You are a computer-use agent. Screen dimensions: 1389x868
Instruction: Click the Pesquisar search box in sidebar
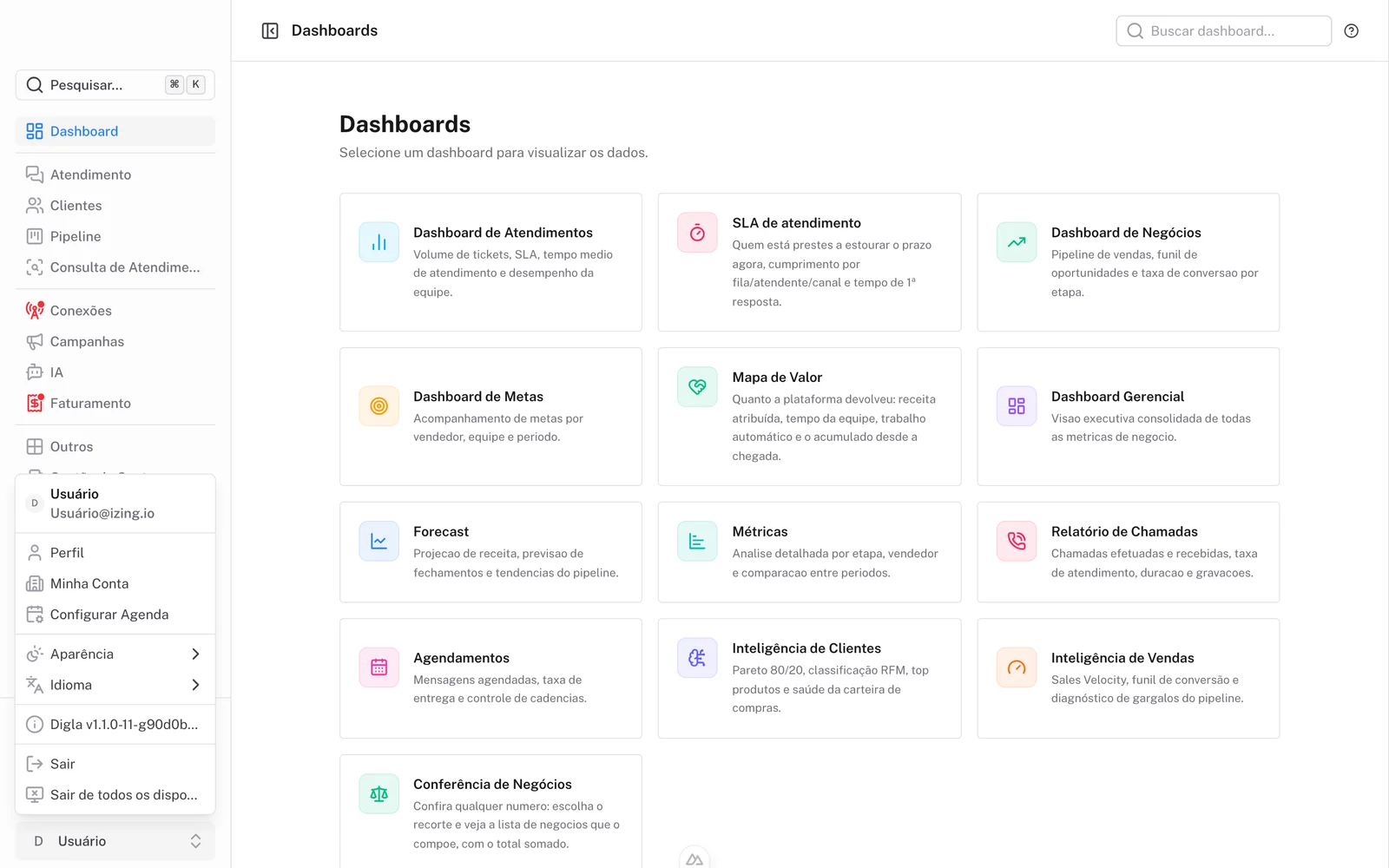point(115,85)
